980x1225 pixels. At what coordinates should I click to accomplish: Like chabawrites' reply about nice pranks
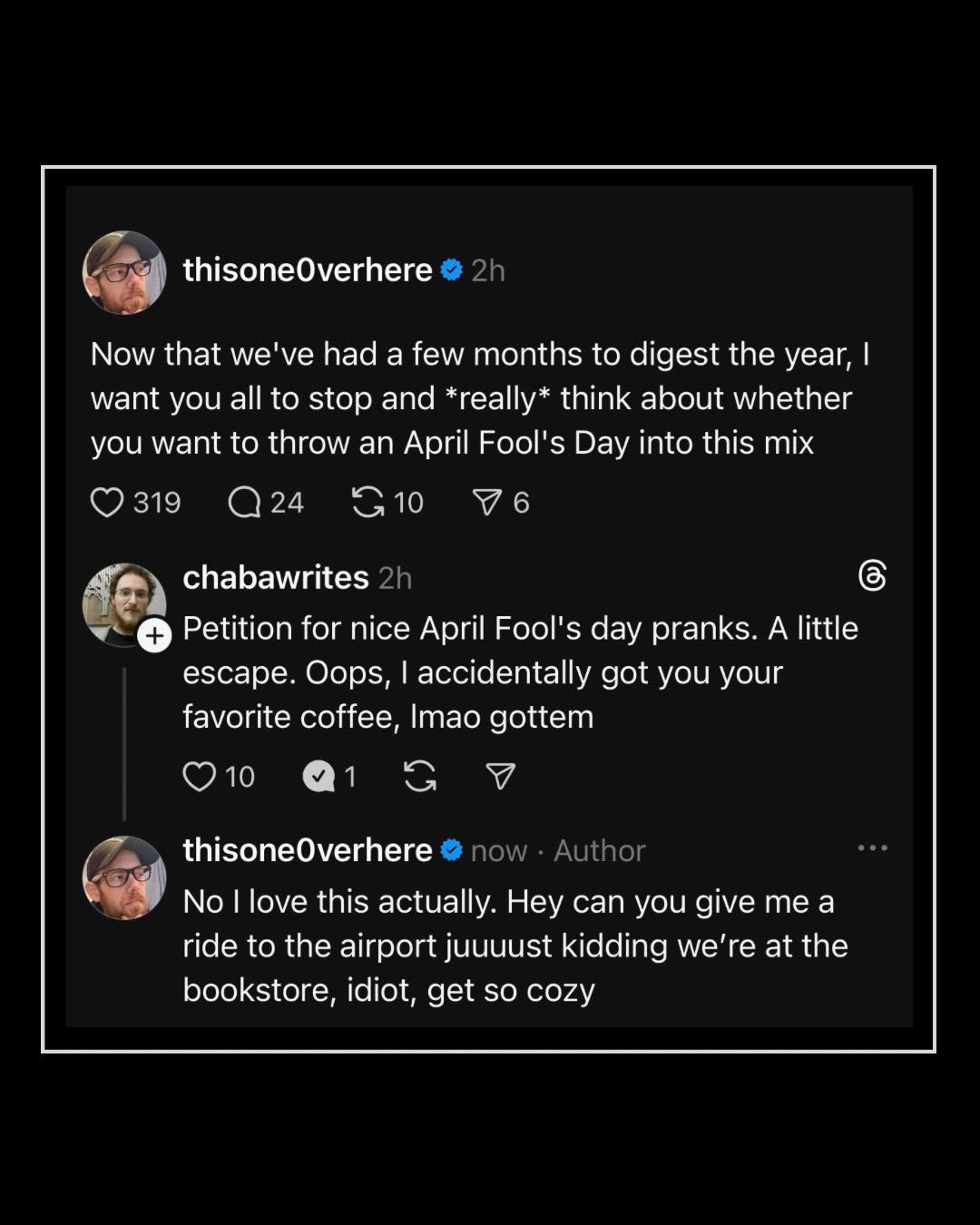(200, 777)
